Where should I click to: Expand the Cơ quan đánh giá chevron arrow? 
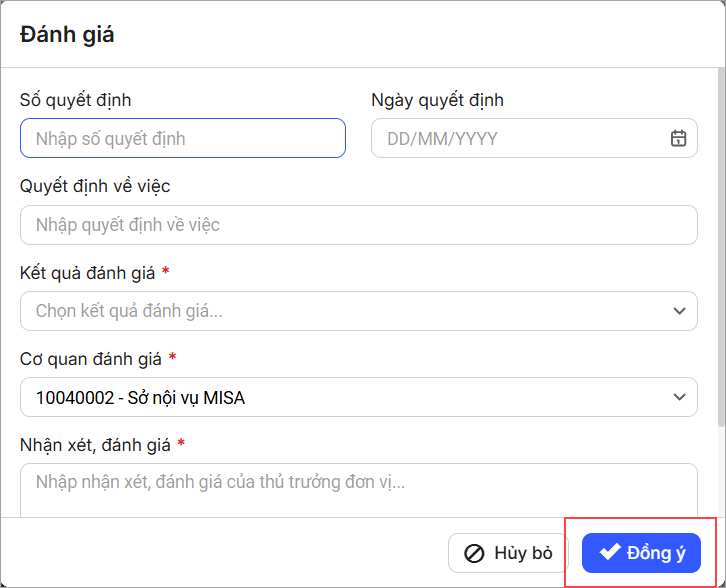[x=678, y=397]
